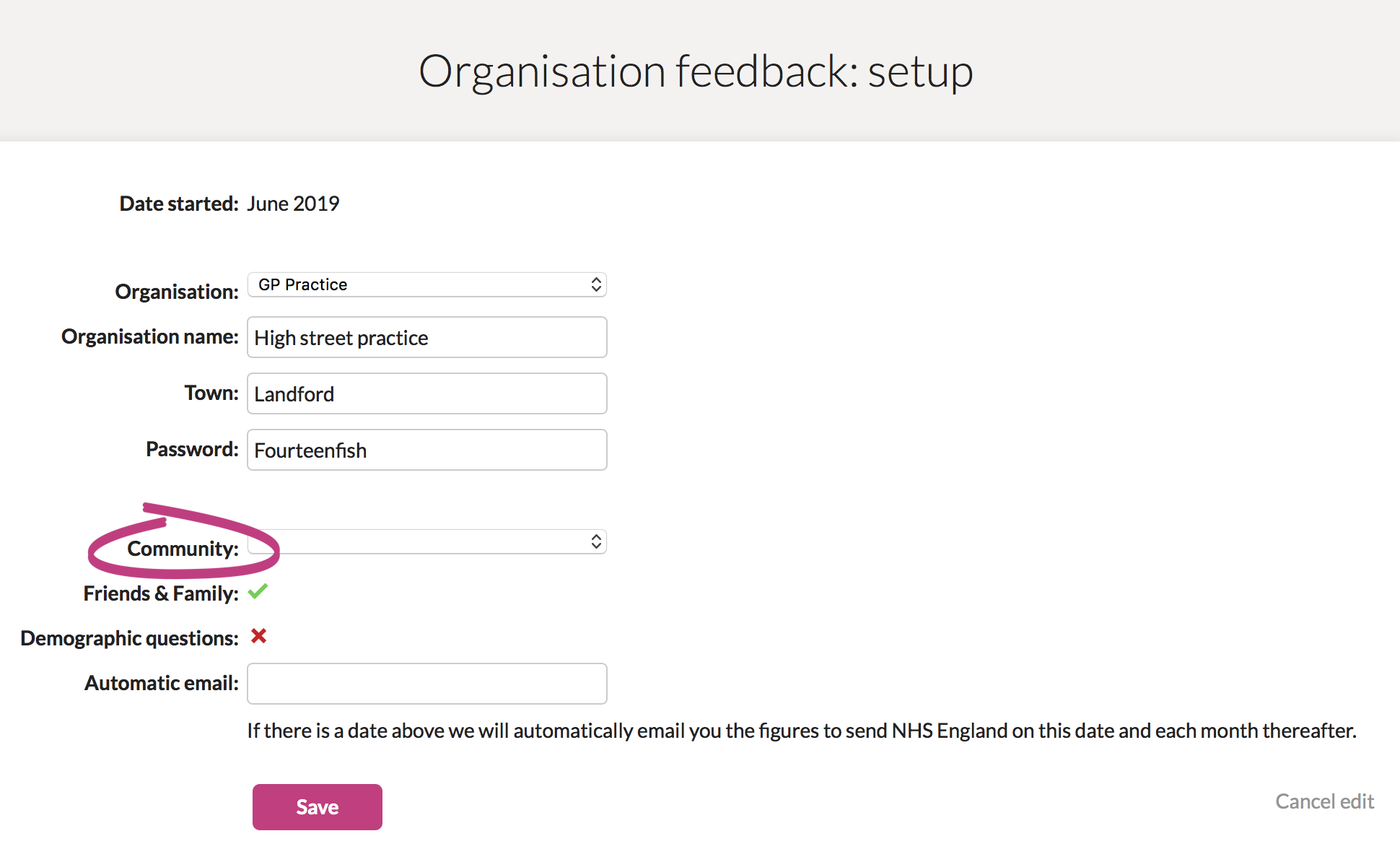Click the Organisation feedback: setup heading
Screen dimensions: 1400x849
(x=696, y=71)
